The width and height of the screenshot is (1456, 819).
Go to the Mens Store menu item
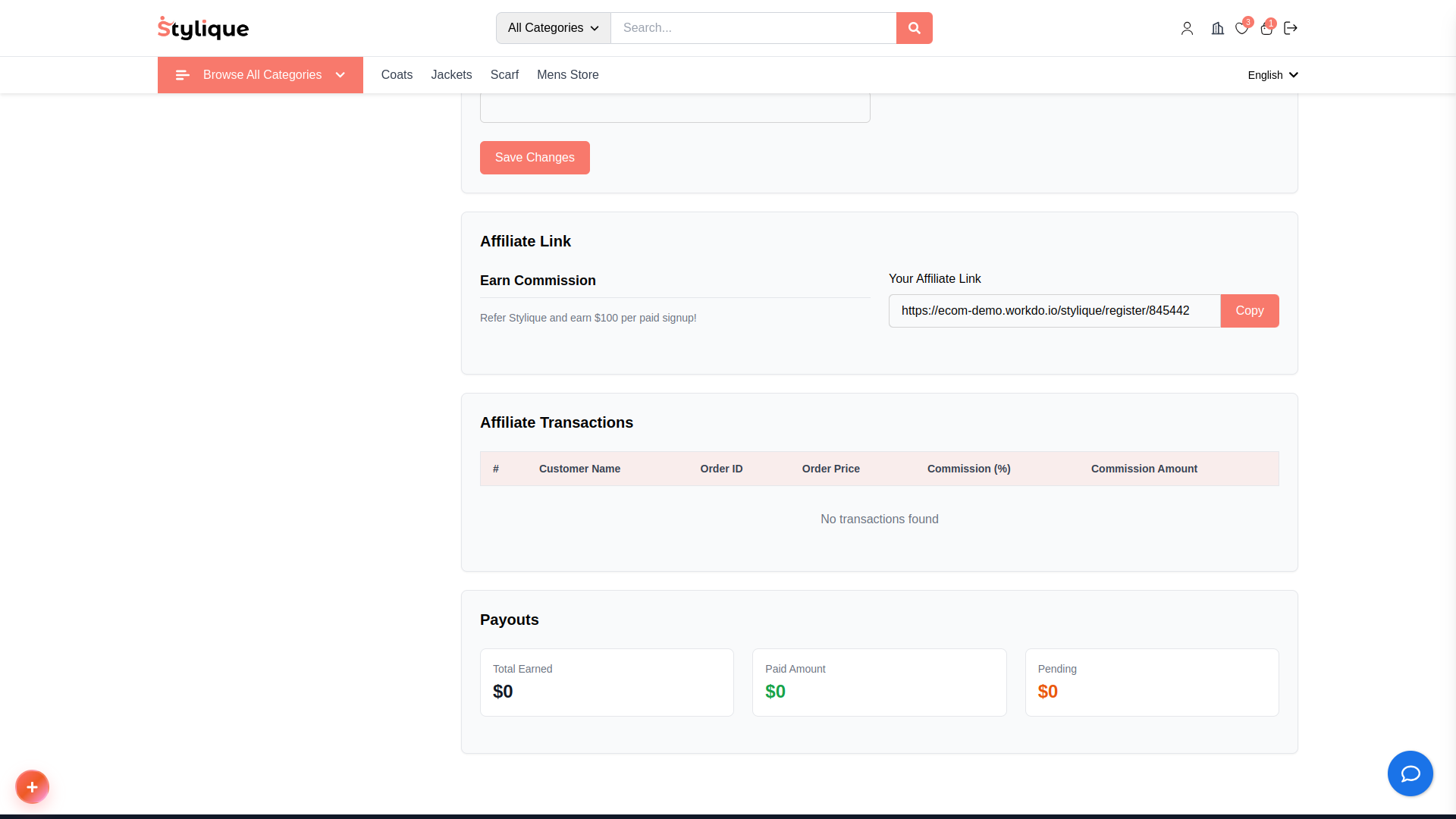567,75
